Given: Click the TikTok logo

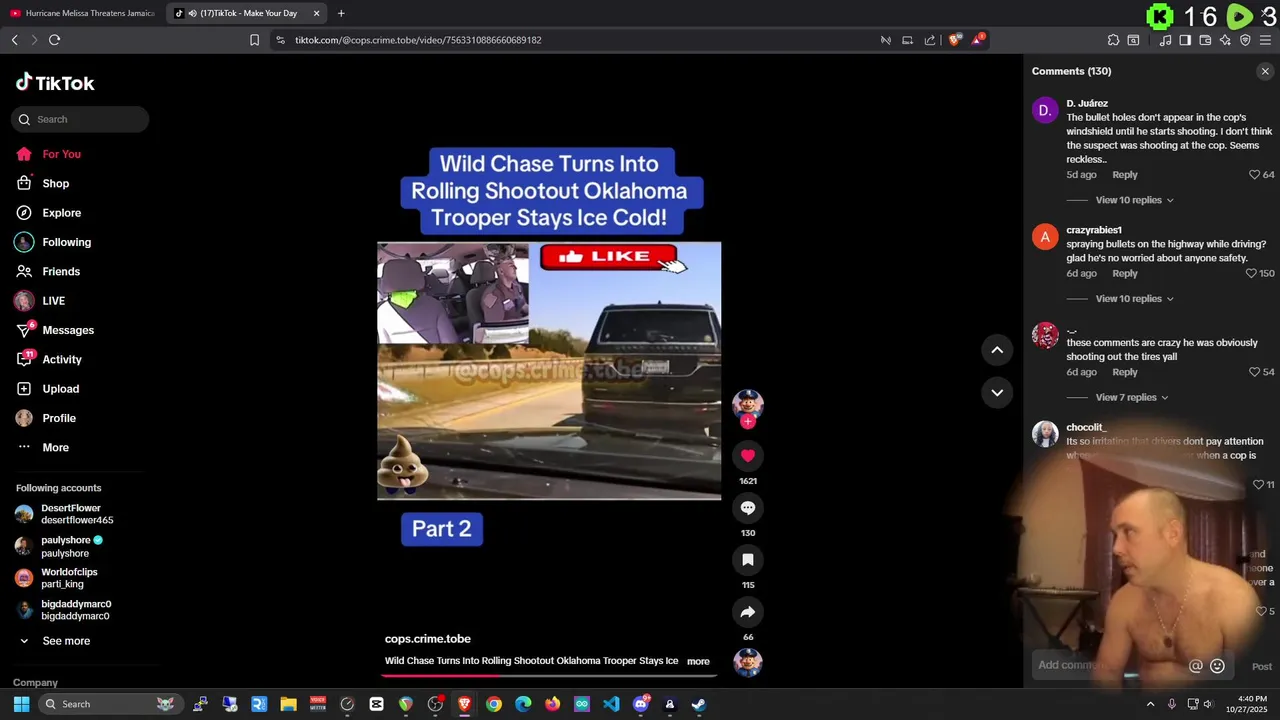Looking at the screenshot, I should pos(55,83).
